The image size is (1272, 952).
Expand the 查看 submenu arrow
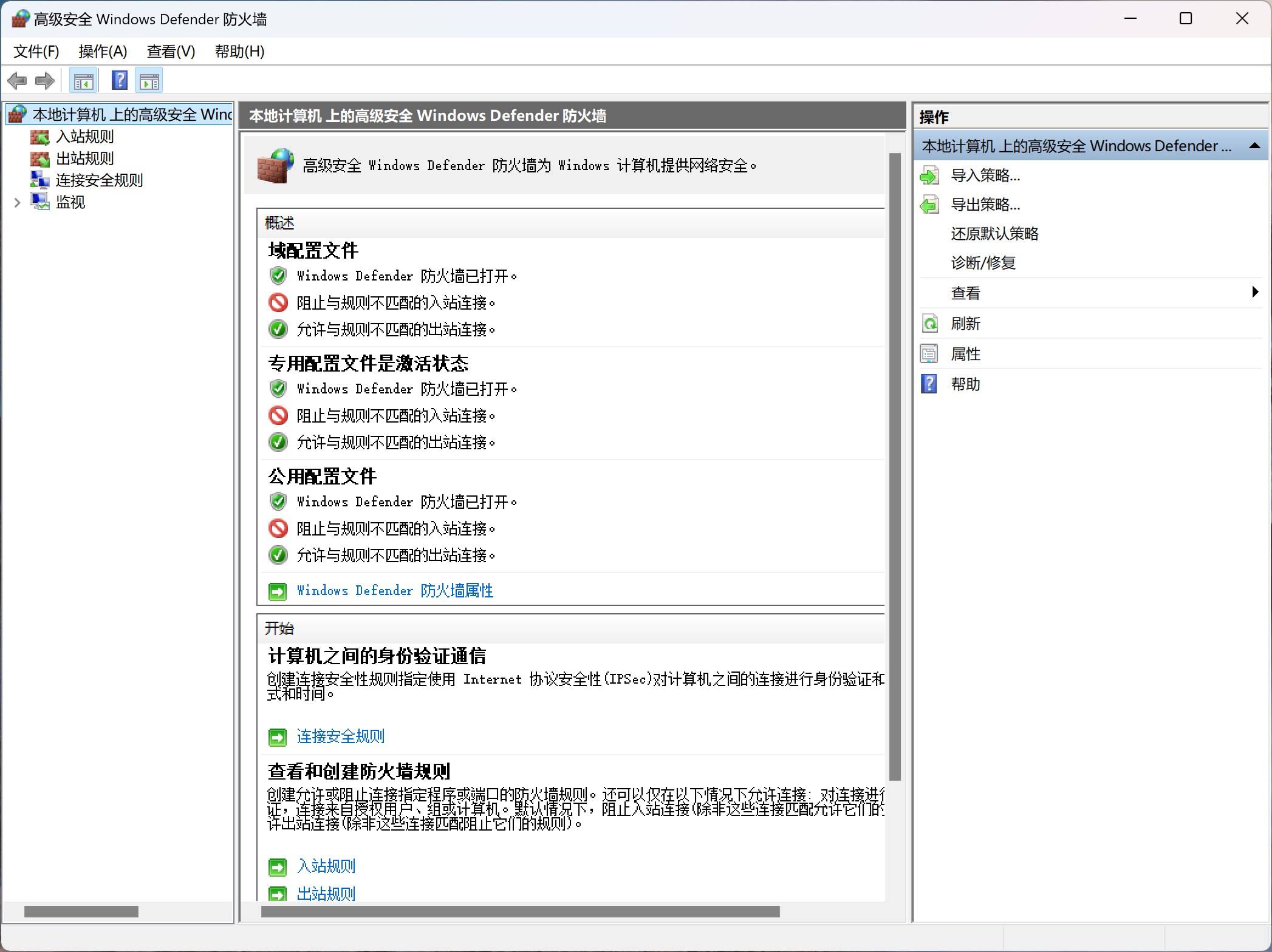1255,292
